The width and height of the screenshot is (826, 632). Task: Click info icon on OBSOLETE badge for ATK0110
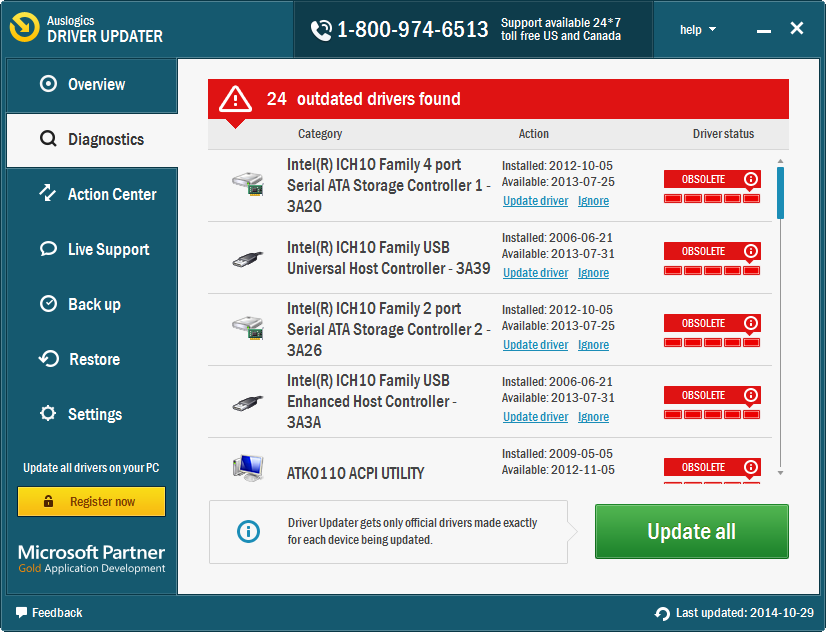click(x=751, y=467)
